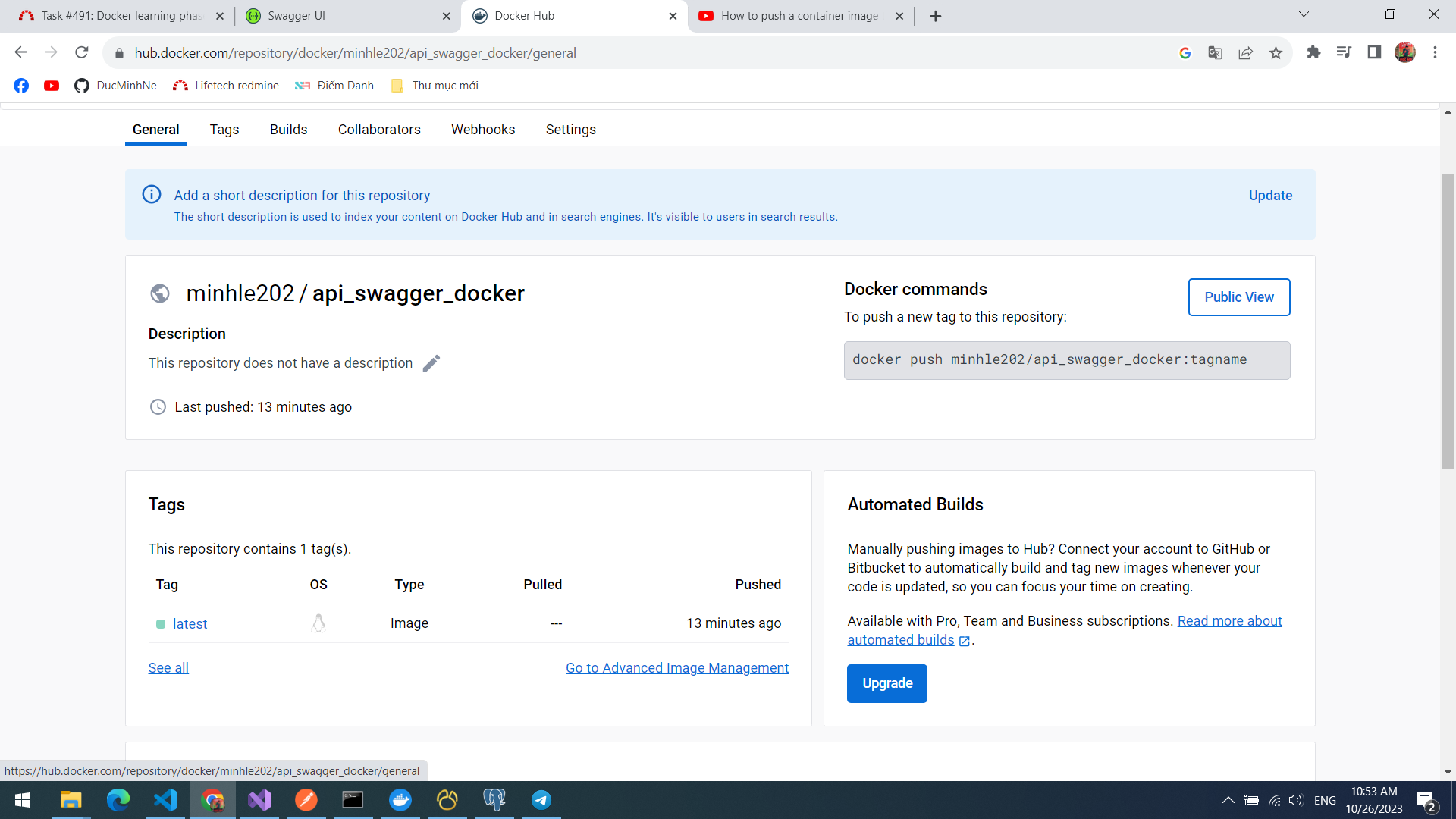Switch to the Tags tab
Image resolution: width=1456 pixels, height=819 pixels.
pyautogui.click(x=224, y=130)
